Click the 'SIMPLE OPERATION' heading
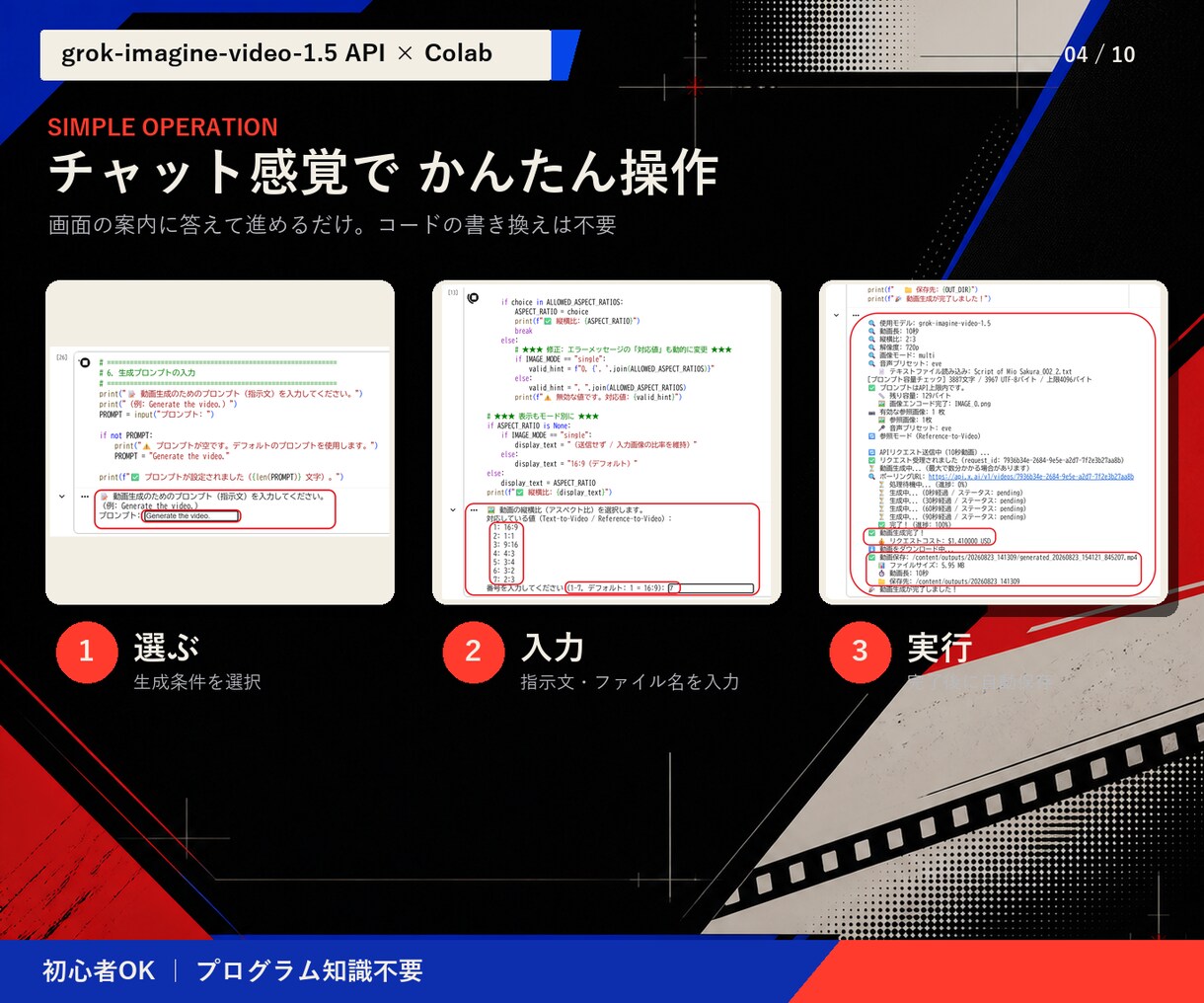 (163, 127)
